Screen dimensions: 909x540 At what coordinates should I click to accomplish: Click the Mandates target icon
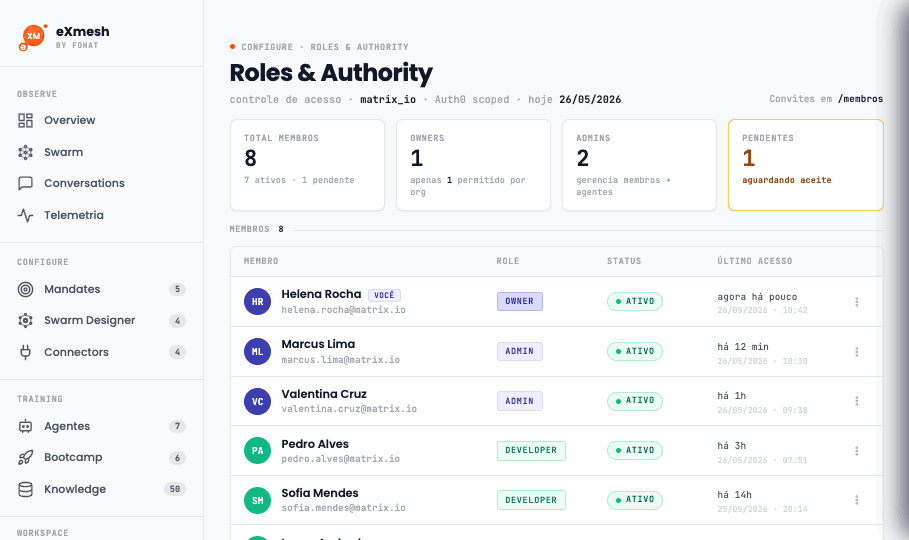point(26,289)
